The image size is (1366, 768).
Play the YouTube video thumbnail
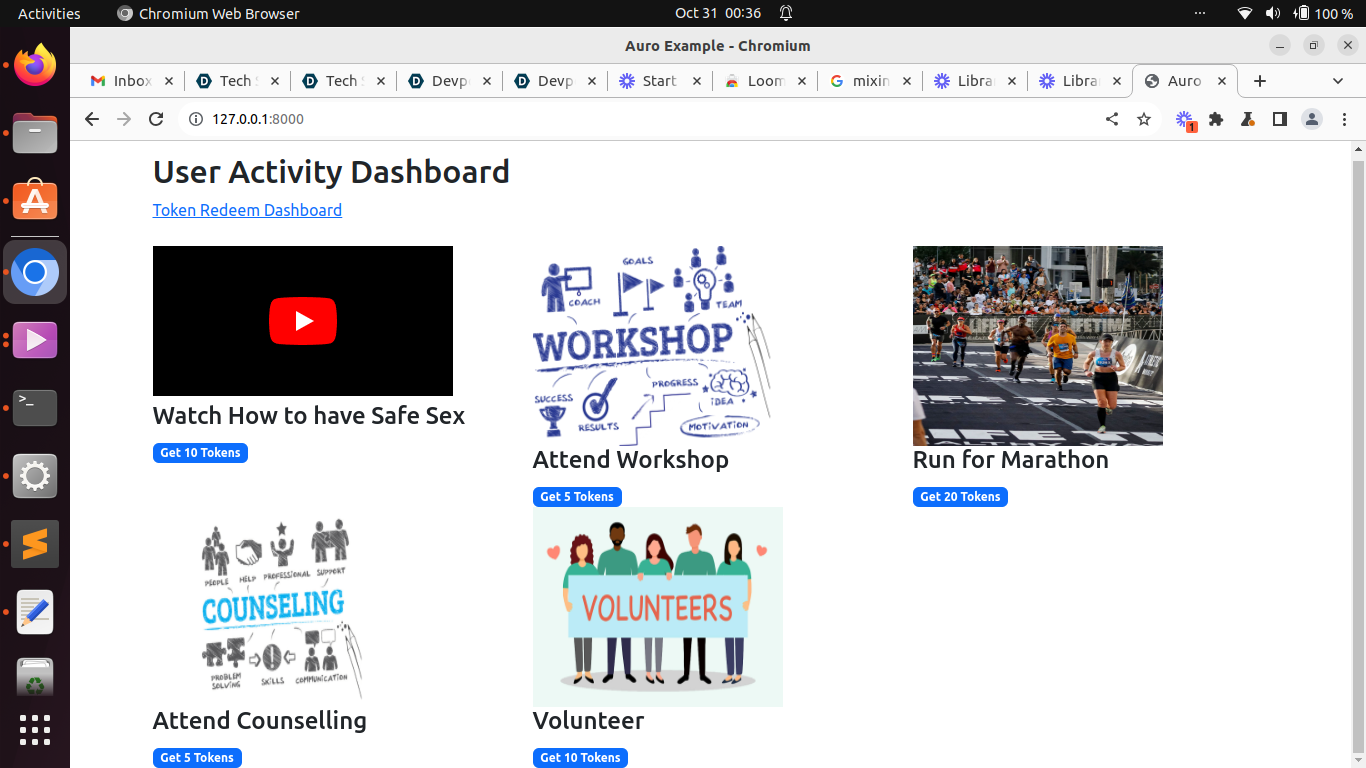click(303, 321)
